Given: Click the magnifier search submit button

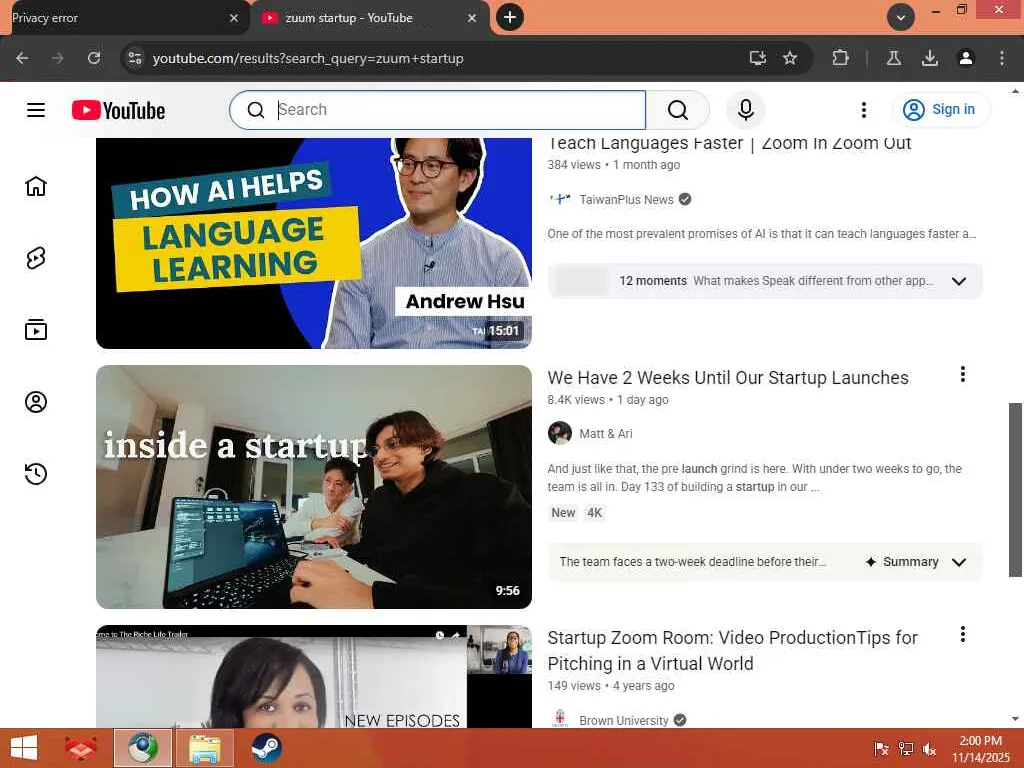Looking at the screenshot, I should (x=678, y=110).
